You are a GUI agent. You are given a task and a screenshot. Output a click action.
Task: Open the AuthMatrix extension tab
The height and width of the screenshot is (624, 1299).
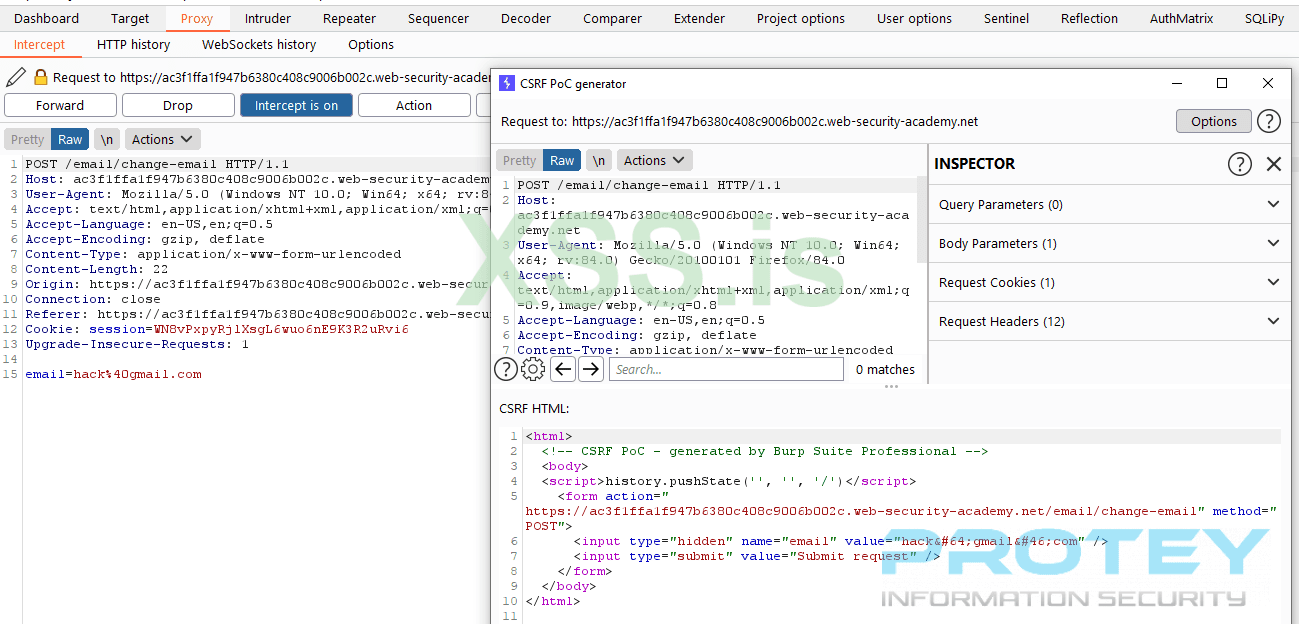pyautogui.click(x=1181, y=18)
